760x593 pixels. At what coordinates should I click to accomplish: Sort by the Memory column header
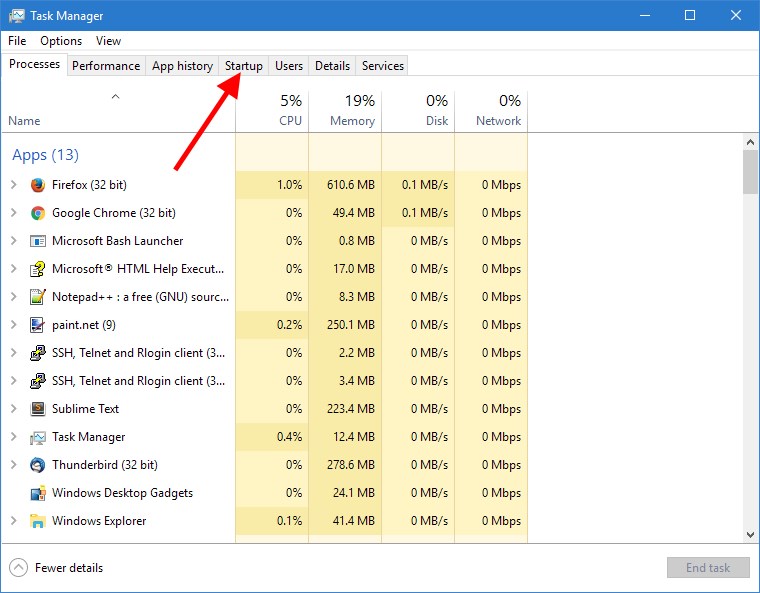345,112
